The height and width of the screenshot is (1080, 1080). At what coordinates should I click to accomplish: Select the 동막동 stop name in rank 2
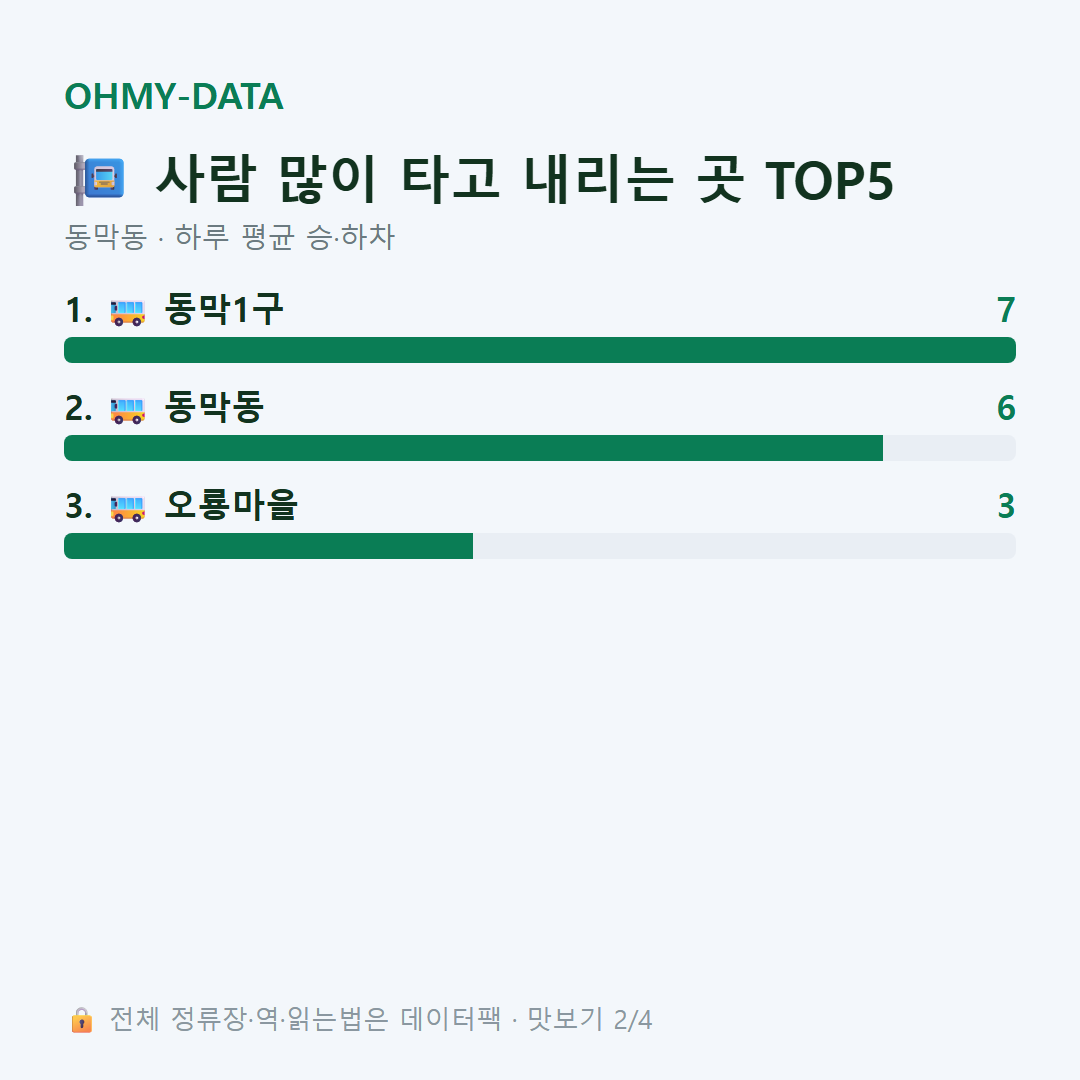click(214, 407)
